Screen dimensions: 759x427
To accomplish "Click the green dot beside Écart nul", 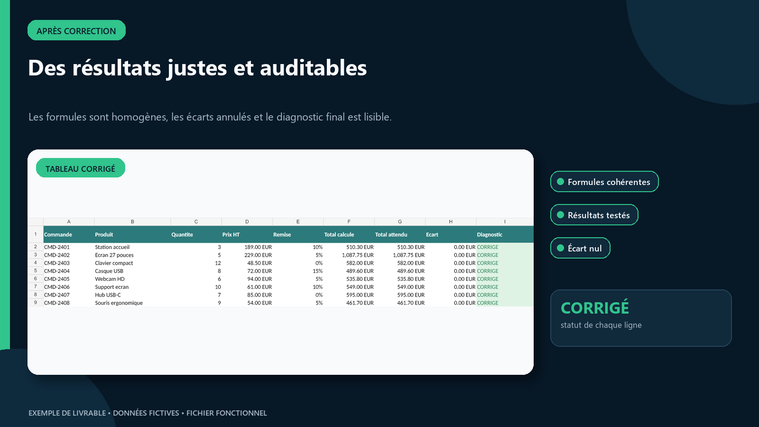I will tap(561, 248).
